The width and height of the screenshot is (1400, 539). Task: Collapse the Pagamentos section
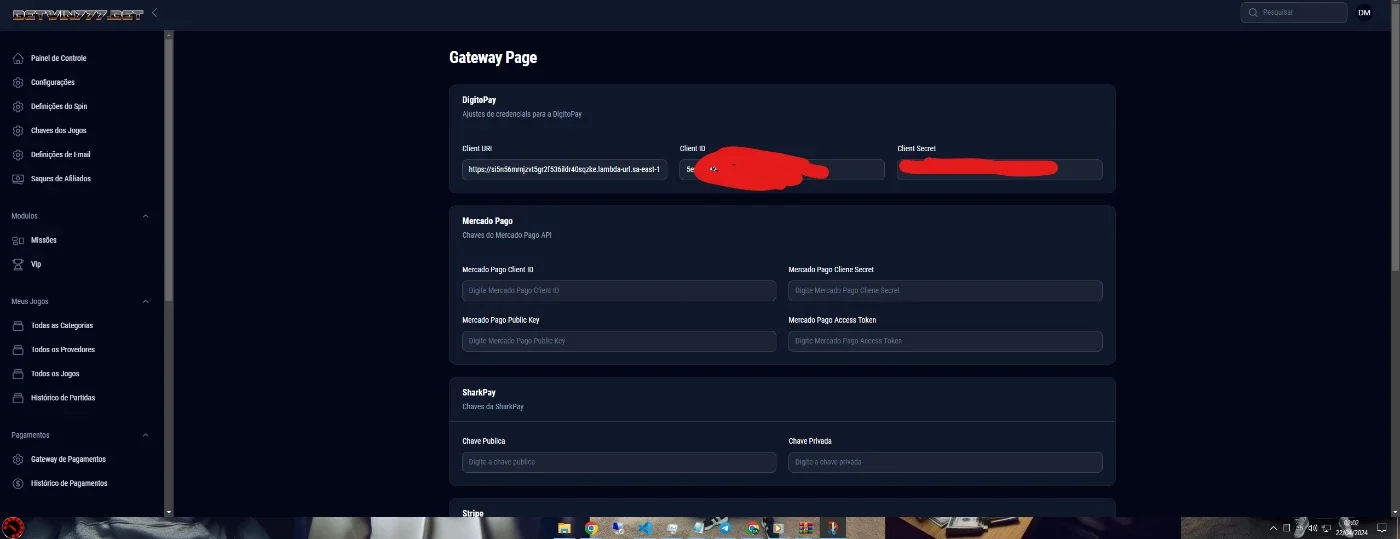(145, 435)
